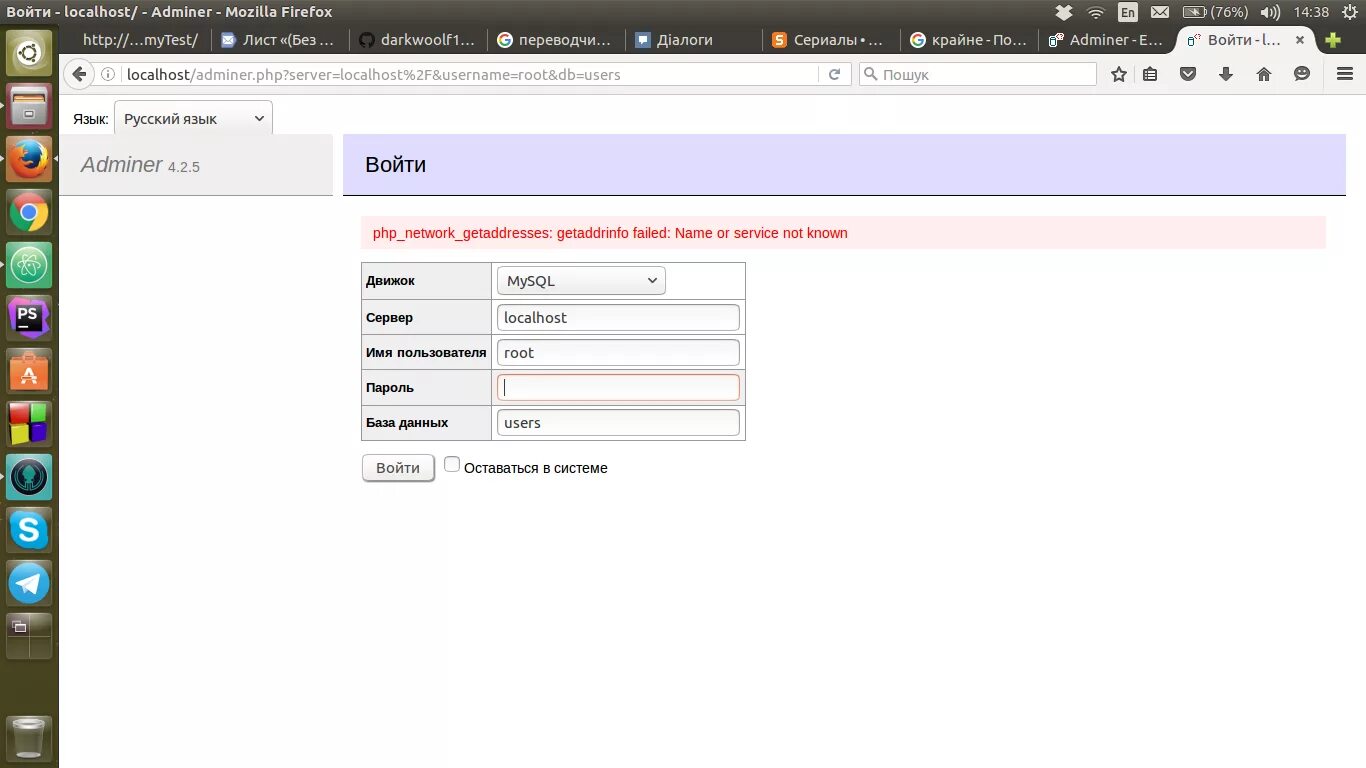Click the Имя пользователя root field
The width and height of the screenshot is (1366, 768).
tap(618, 352)
